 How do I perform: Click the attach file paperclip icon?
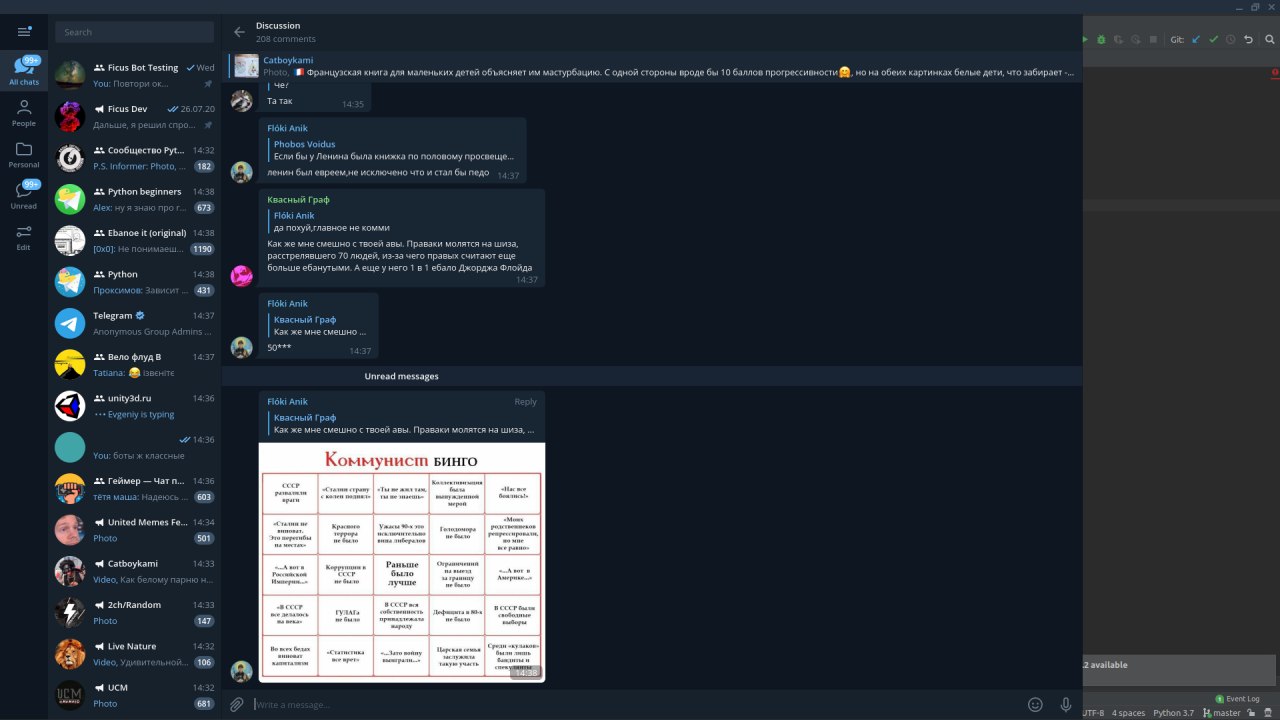[x=237, y=705]
